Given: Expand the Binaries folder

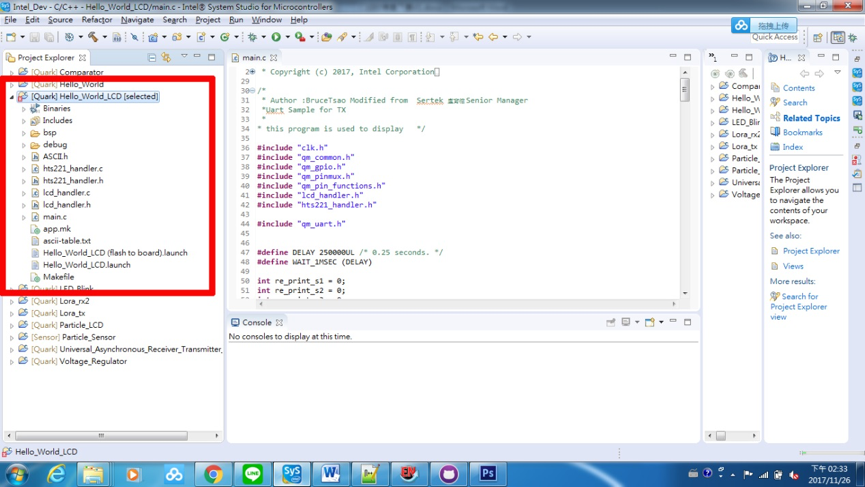Looking at the screenshot, I should point(24,109).
